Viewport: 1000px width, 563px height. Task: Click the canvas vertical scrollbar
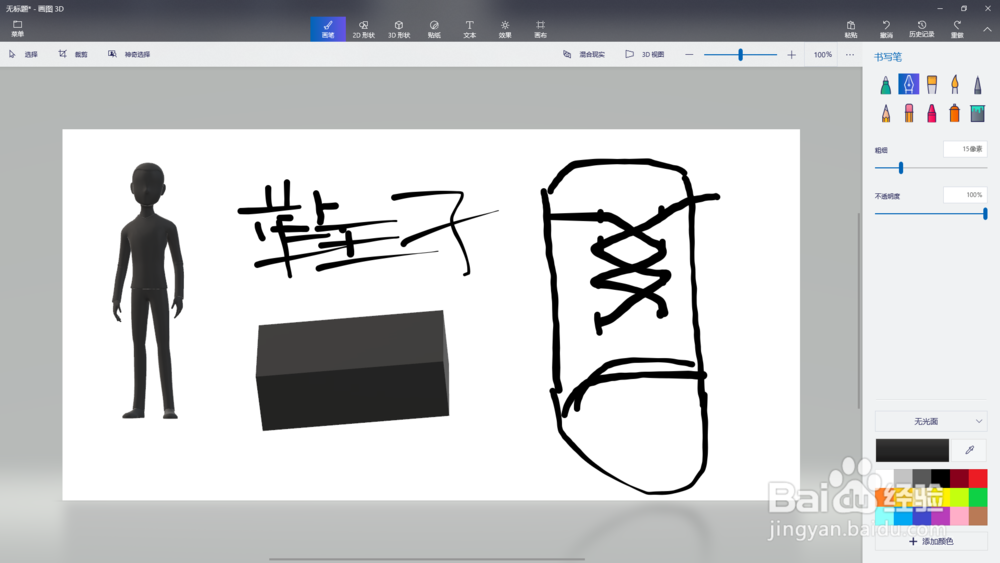click(x=859, y=310)
